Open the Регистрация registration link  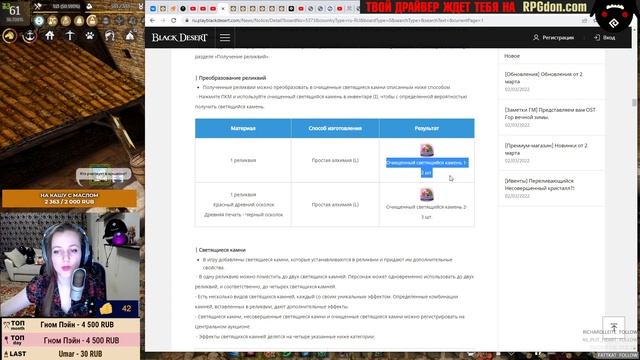tap(553, 38)
